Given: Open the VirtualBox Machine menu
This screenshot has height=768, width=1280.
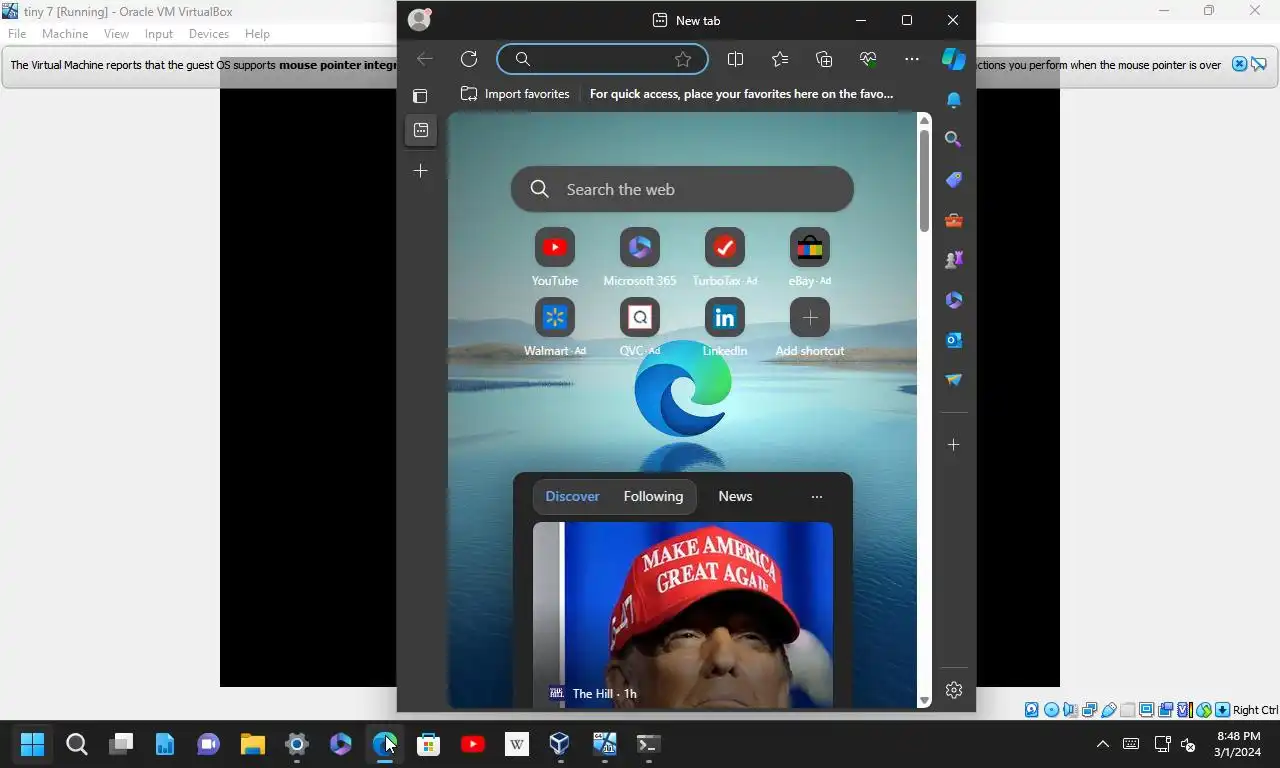Looking at the screenshot, I should [65, 34].
